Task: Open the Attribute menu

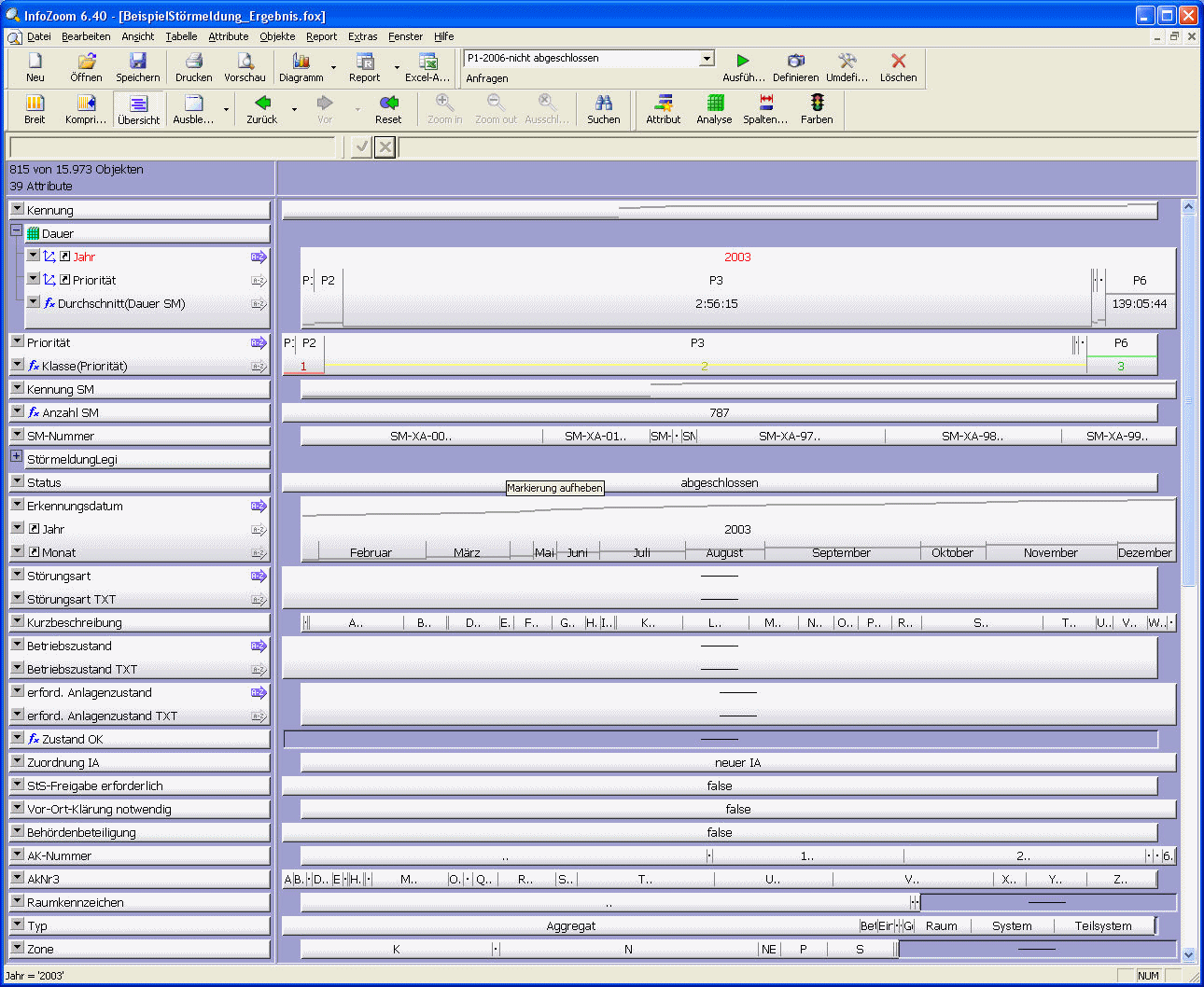Action: (228, 36)
